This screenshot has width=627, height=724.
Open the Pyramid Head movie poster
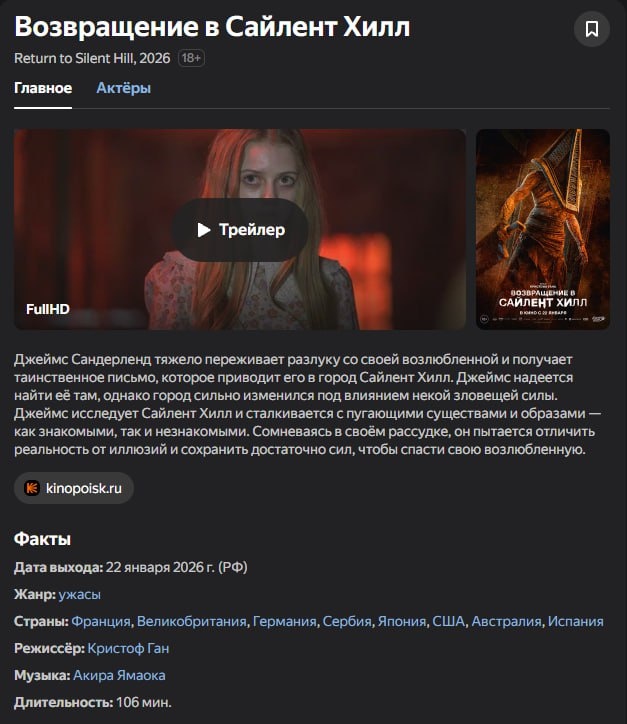(543, 229)
